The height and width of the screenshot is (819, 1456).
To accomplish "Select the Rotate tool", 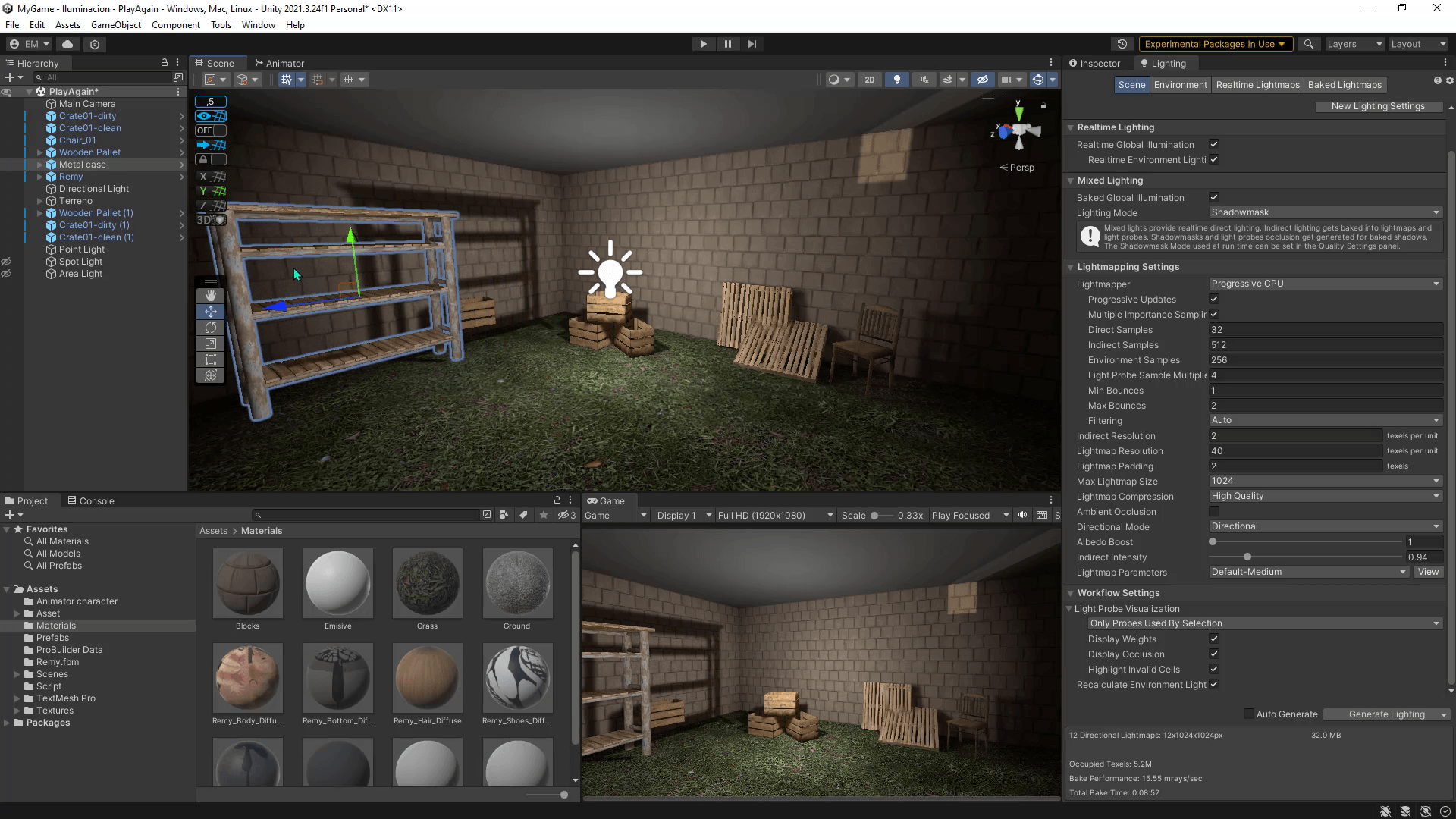I will pos(211,328).
